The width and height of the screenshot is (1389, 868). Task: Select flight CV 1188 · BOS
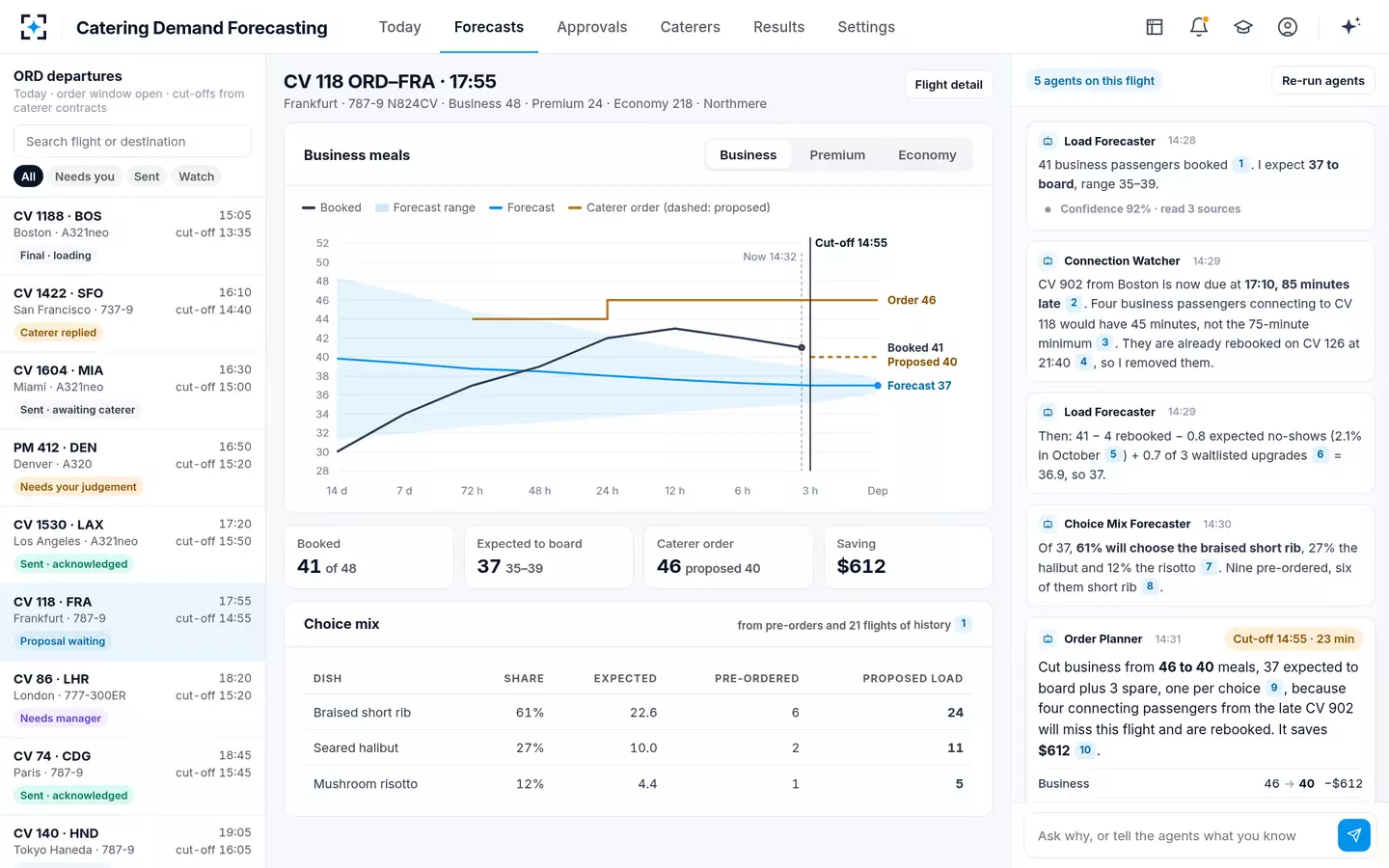click(132, 236)
